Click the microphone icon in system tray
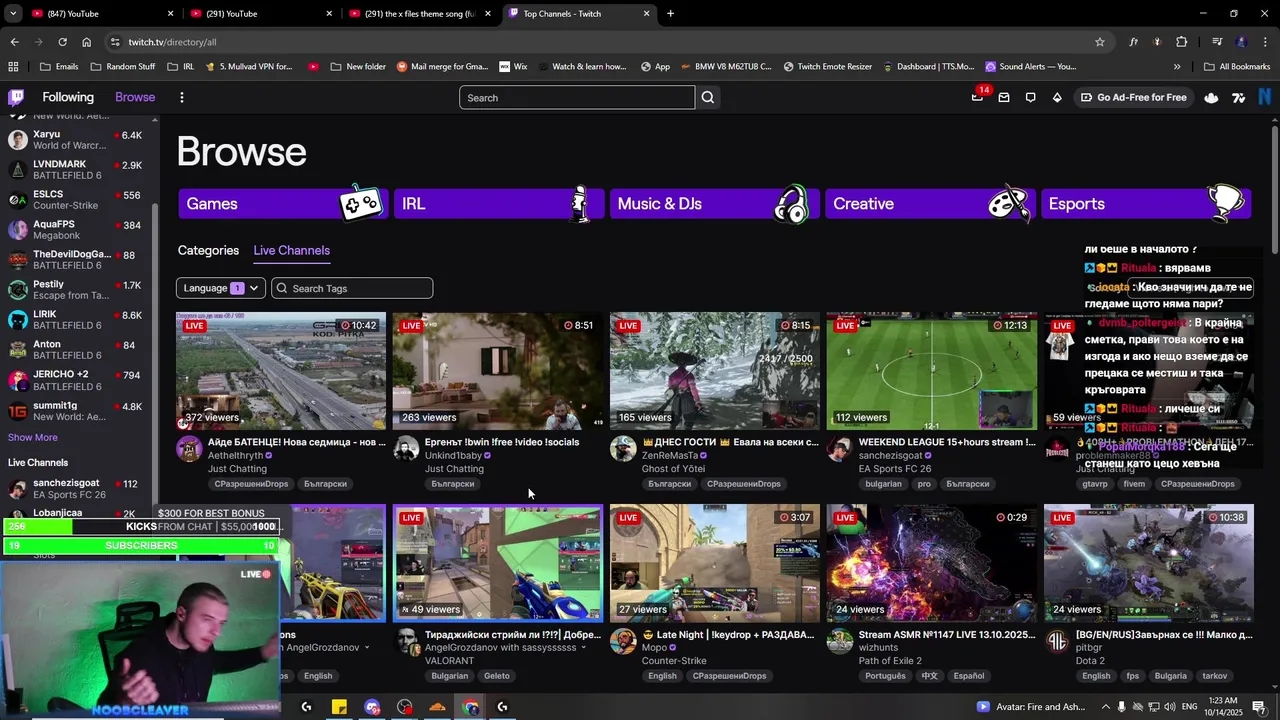The width and height of the screenshot is (1280, 720). pos(1121,707)
